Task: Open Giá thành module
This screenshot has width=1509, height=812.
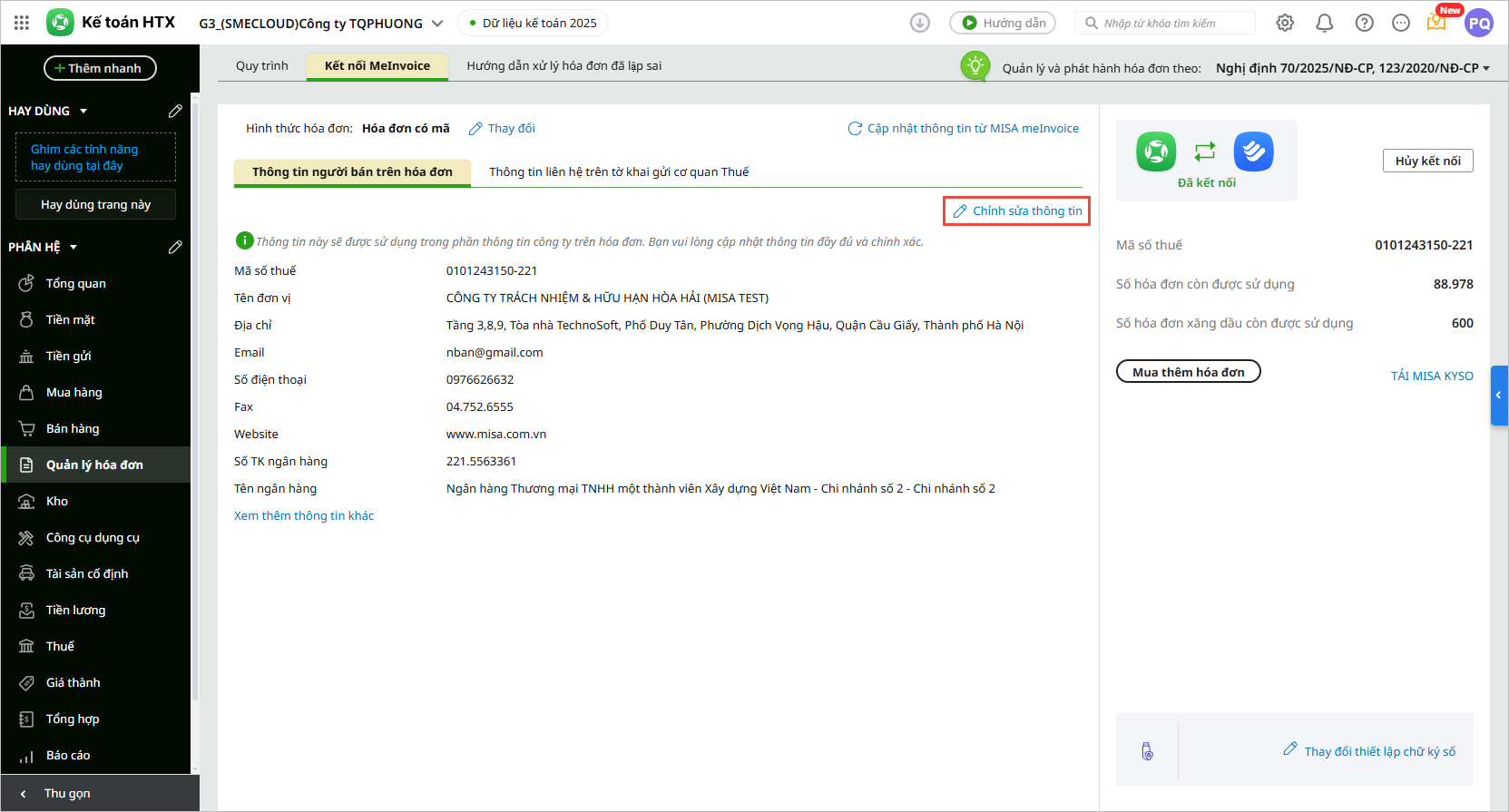Action: (95, 682)
